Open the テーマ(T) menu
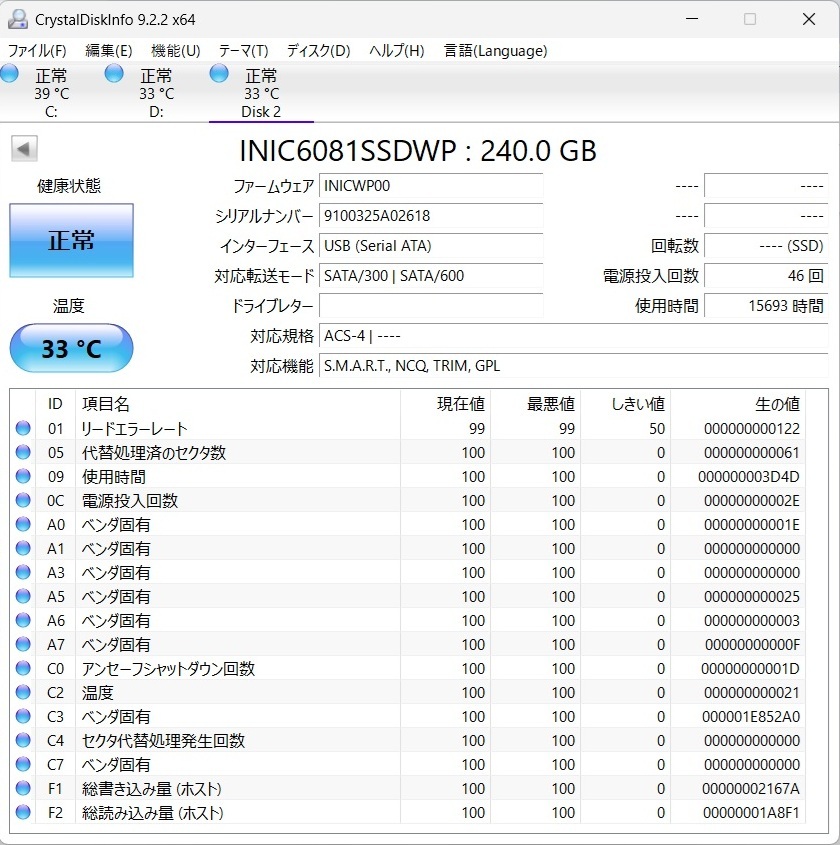 click(x=243, y=51)
